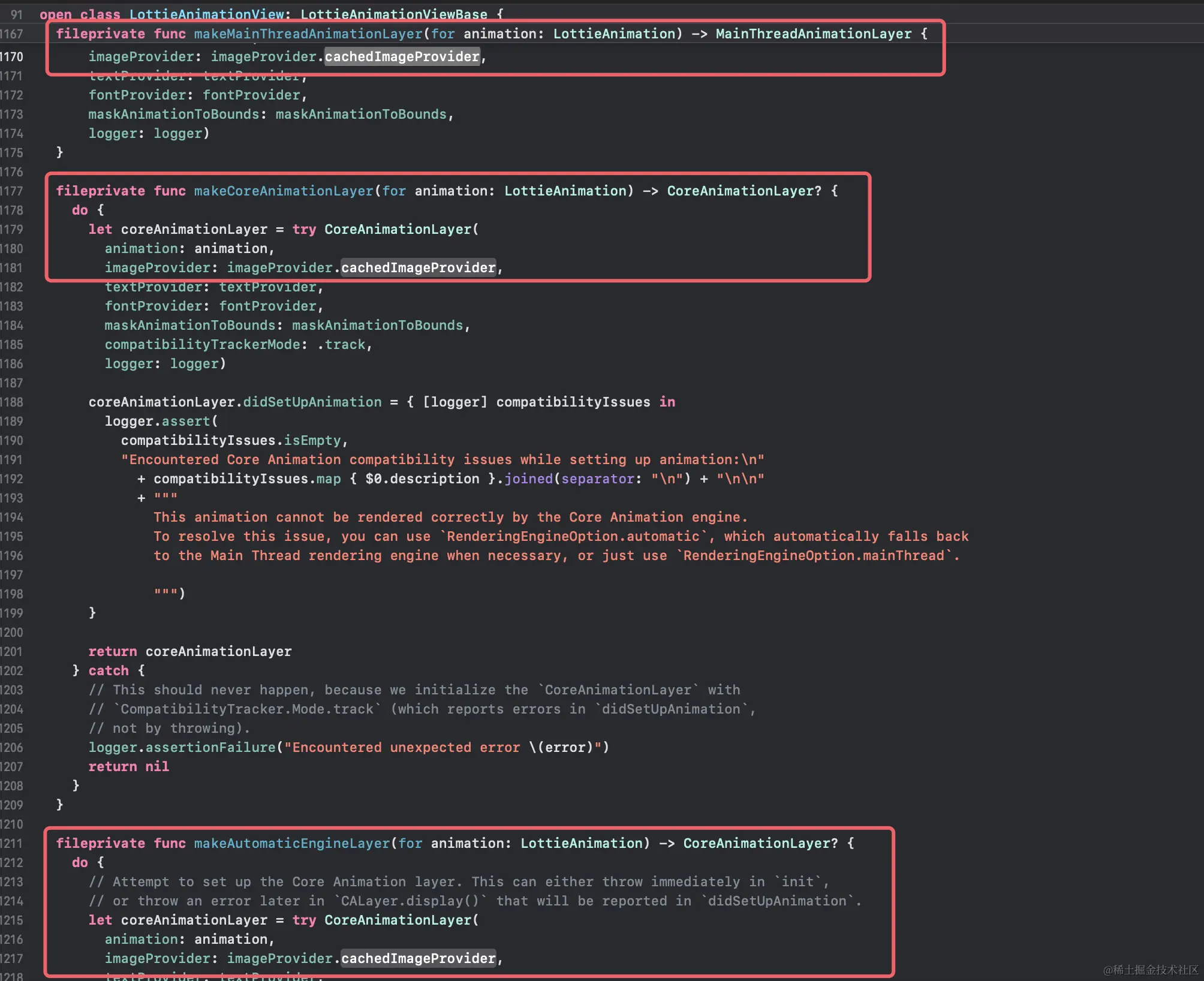Click 'This animation cannot be rendered correctly' string line
This screenshot has width=1204, height=981.
451,517
